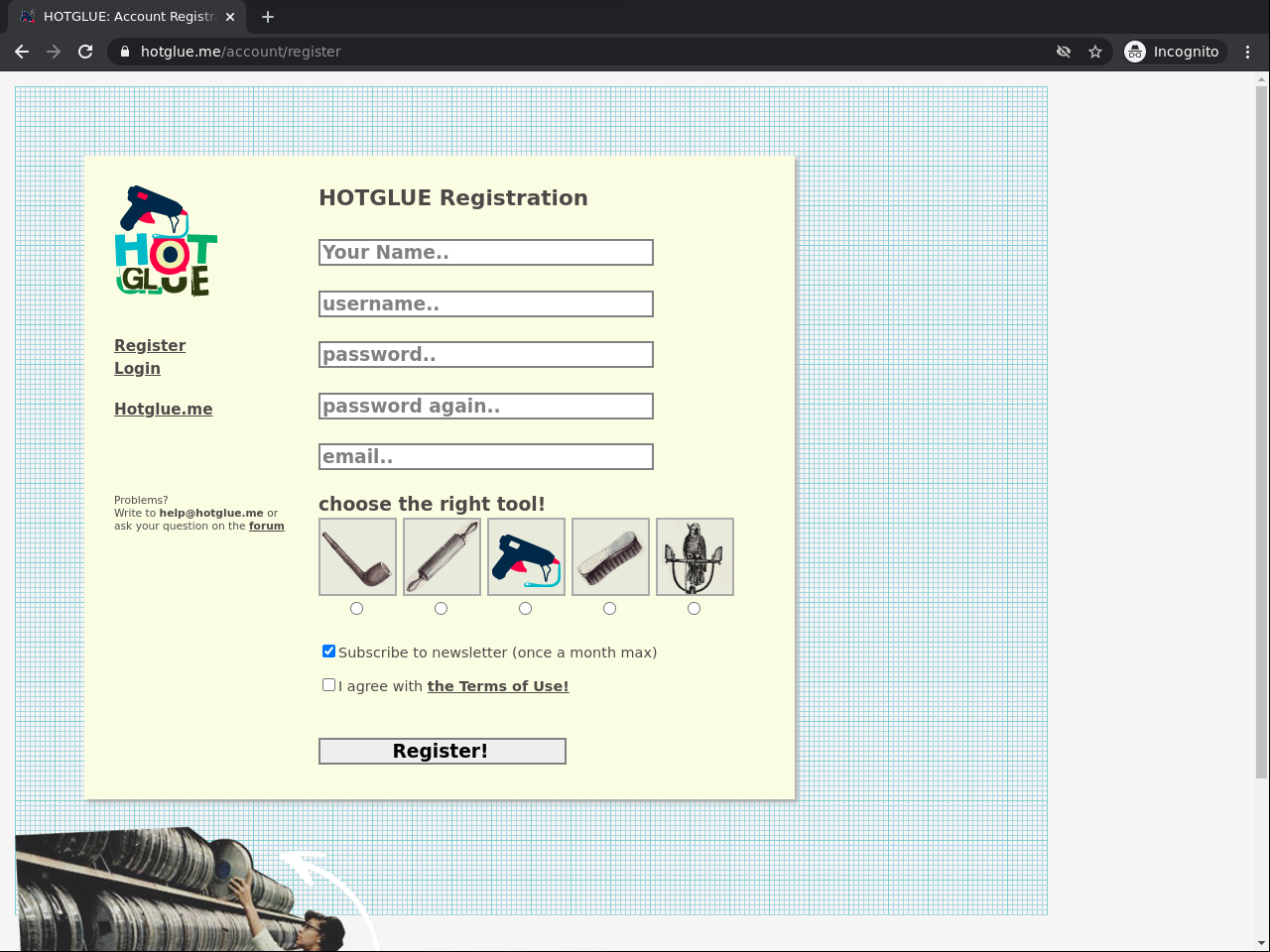
Task: Click the vertical page scrollbar
Action: click(x=1262, y=431)
